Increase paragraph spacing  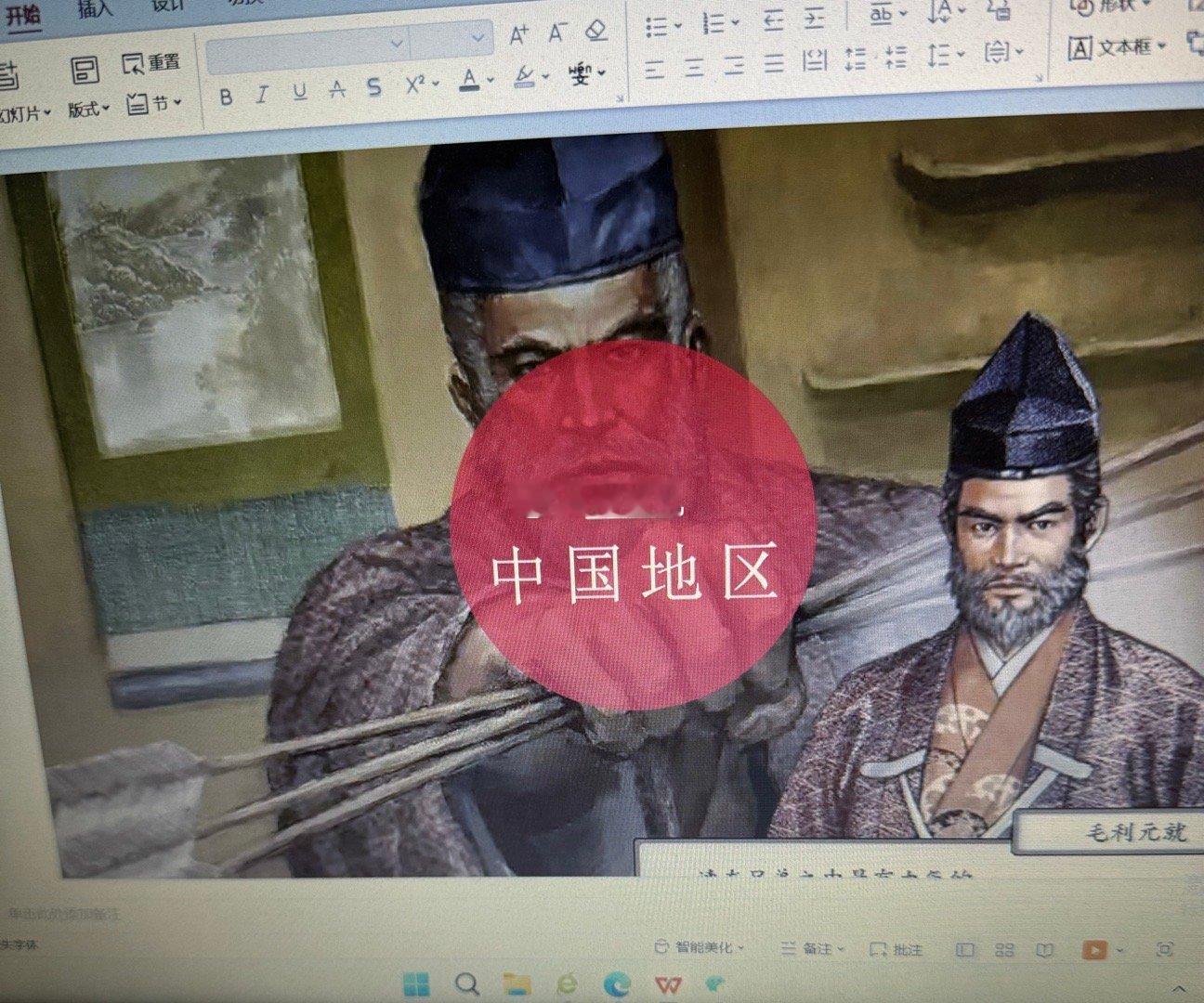tap(856, 59)
